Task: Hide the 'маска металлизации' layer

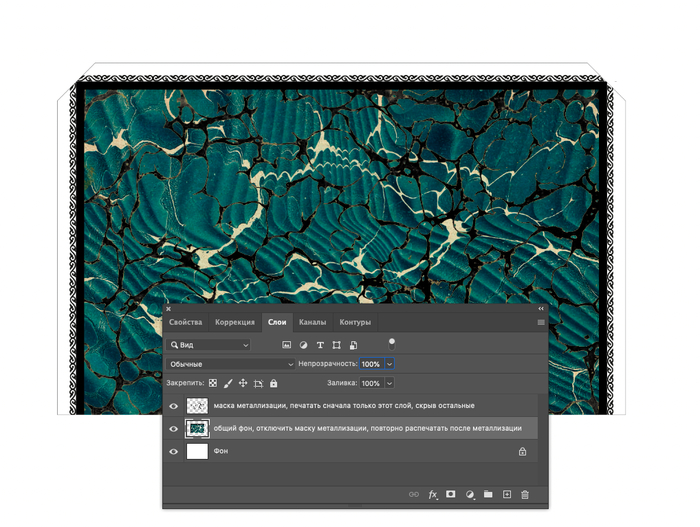Action: (174, 406)
